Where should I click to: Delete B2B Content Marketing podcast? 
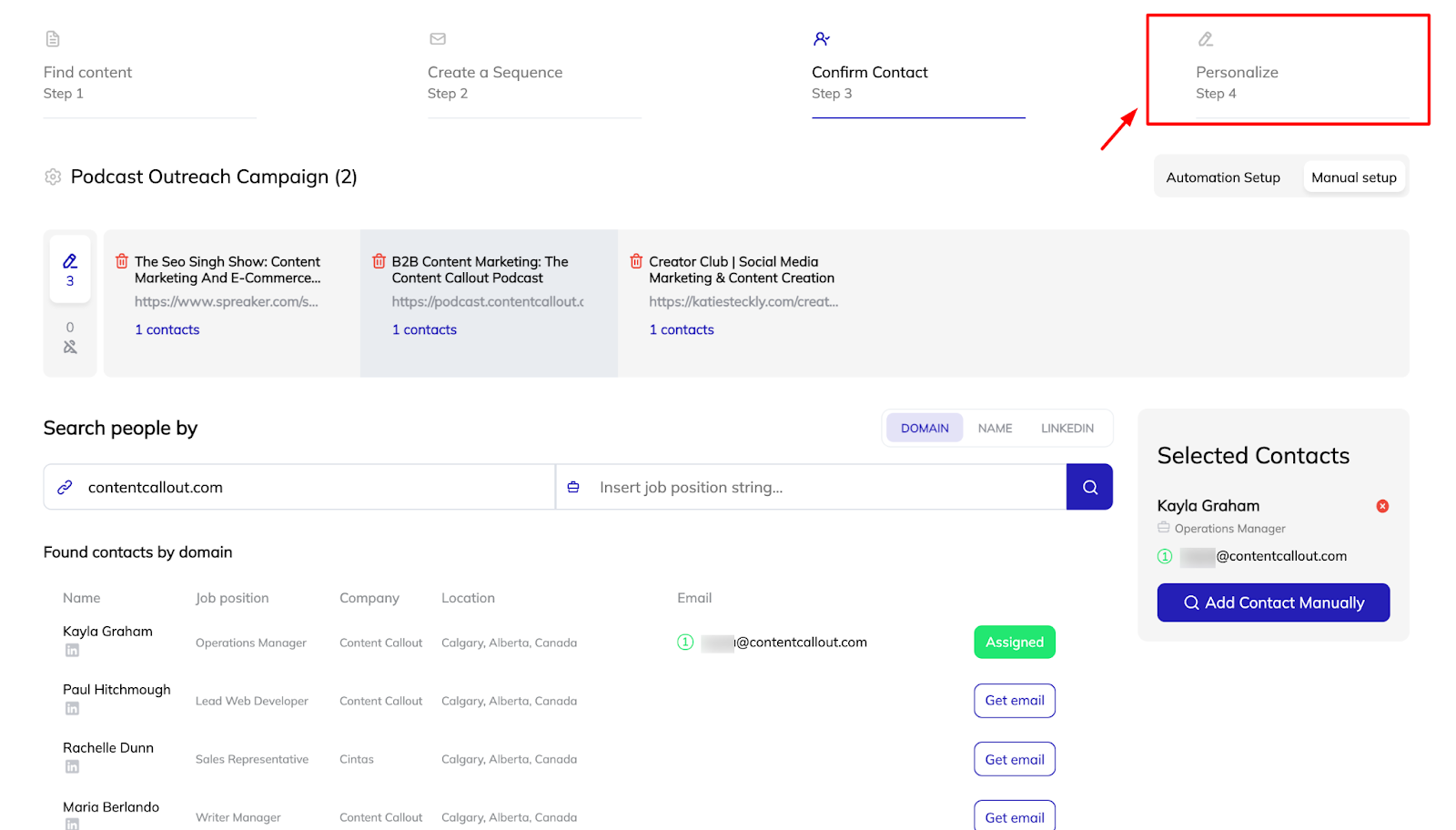(x=379, y=261)
